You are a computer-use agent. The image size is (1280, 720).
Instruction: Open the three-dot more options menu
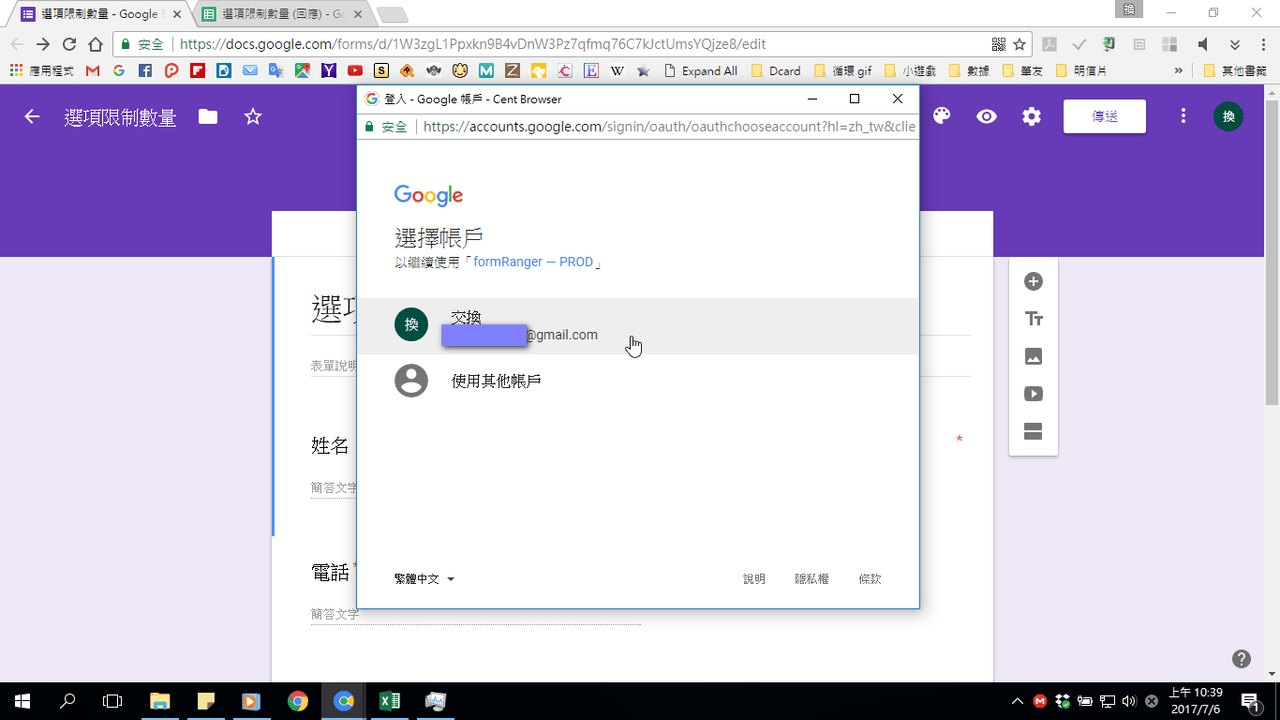click(1183, 116)
